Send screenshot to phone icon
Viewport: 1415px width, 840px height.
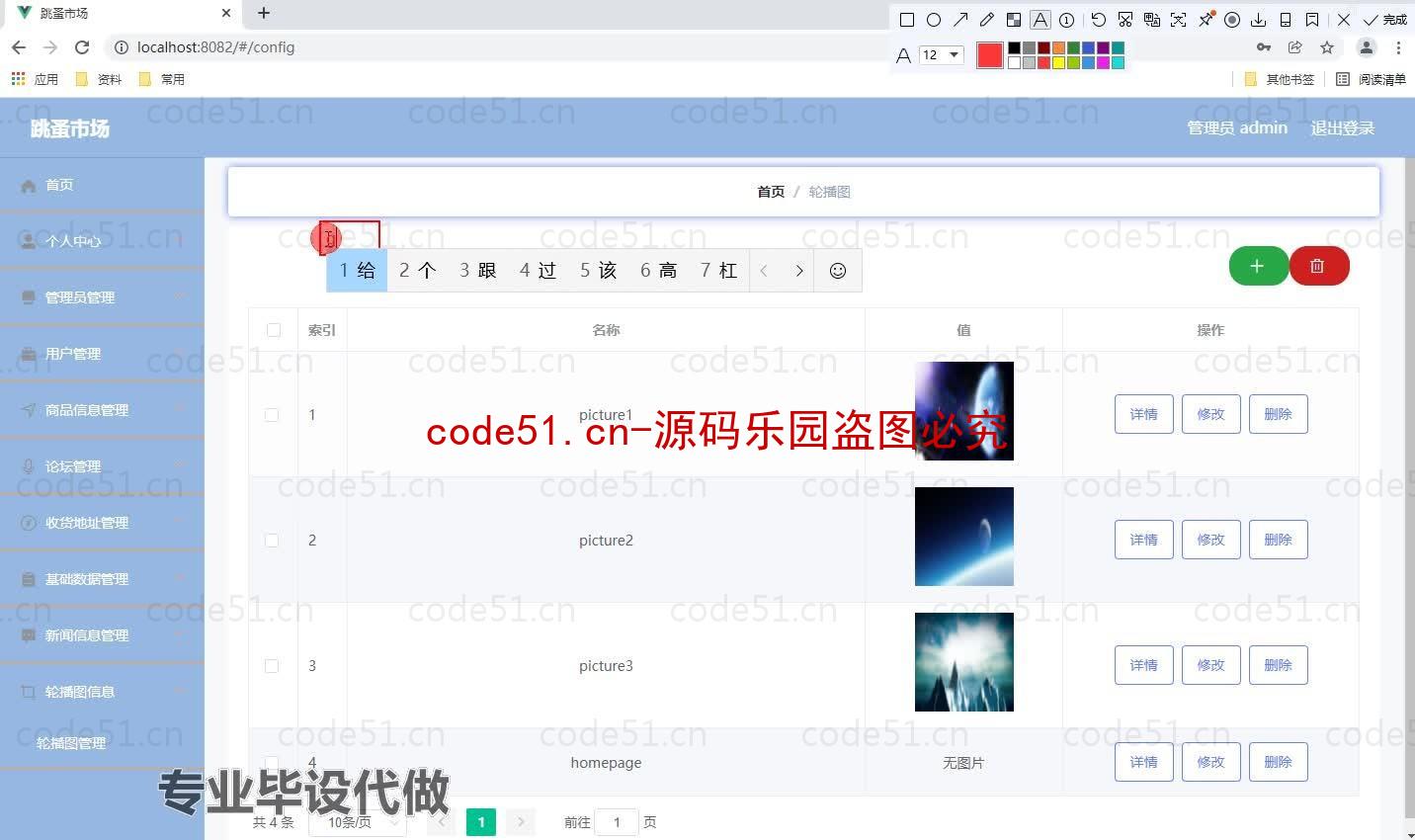click(x=1286, y=20)
